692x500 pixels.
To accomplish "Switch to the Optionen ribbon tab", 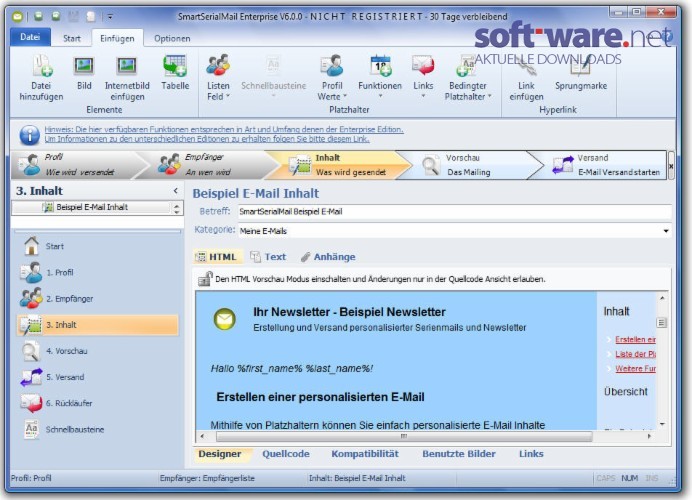I will [172, 38].
